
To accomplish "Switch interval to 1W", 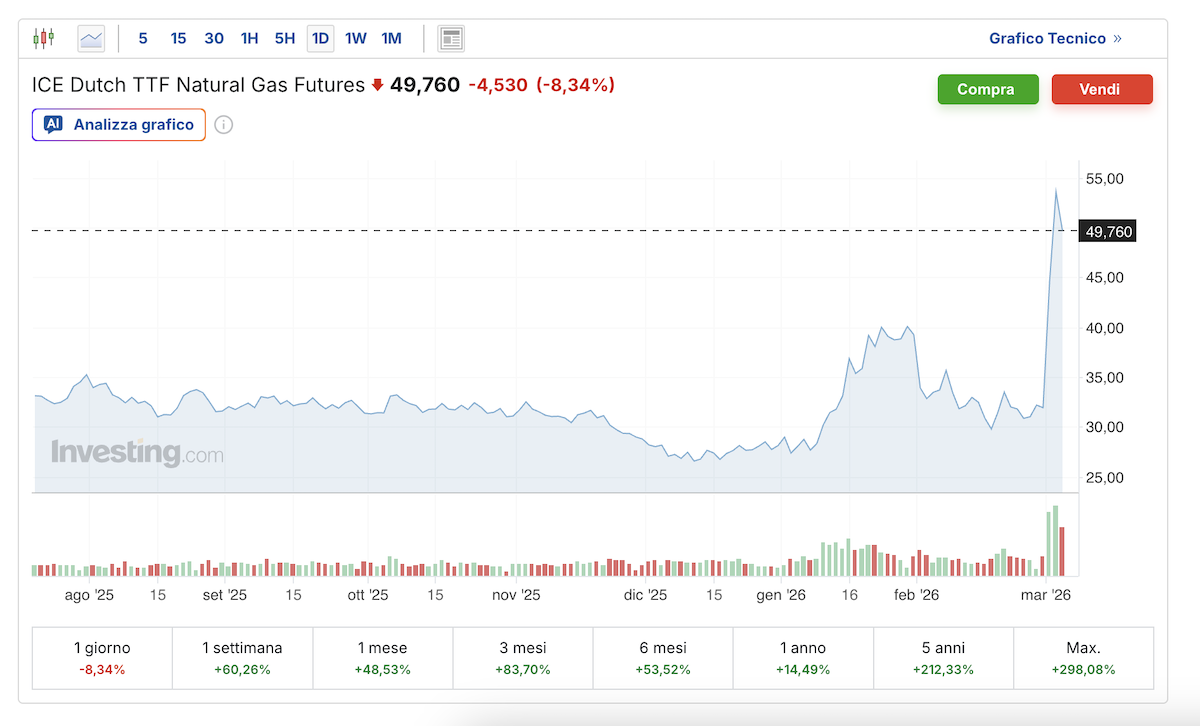I will point(355,39).
